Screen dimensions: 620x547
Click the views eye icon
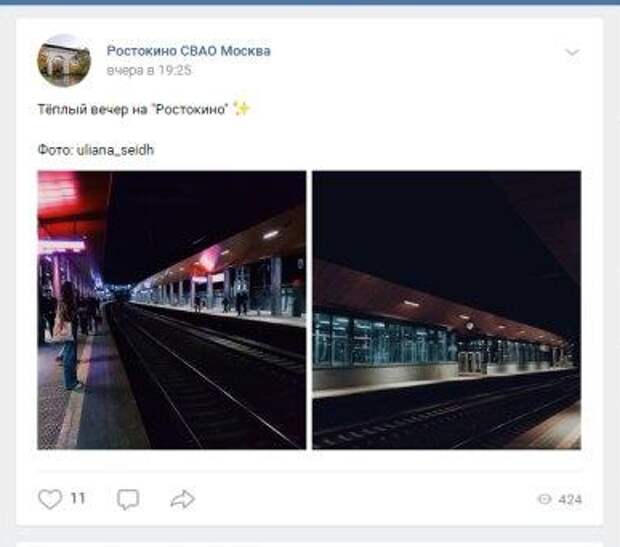point(544,499)
